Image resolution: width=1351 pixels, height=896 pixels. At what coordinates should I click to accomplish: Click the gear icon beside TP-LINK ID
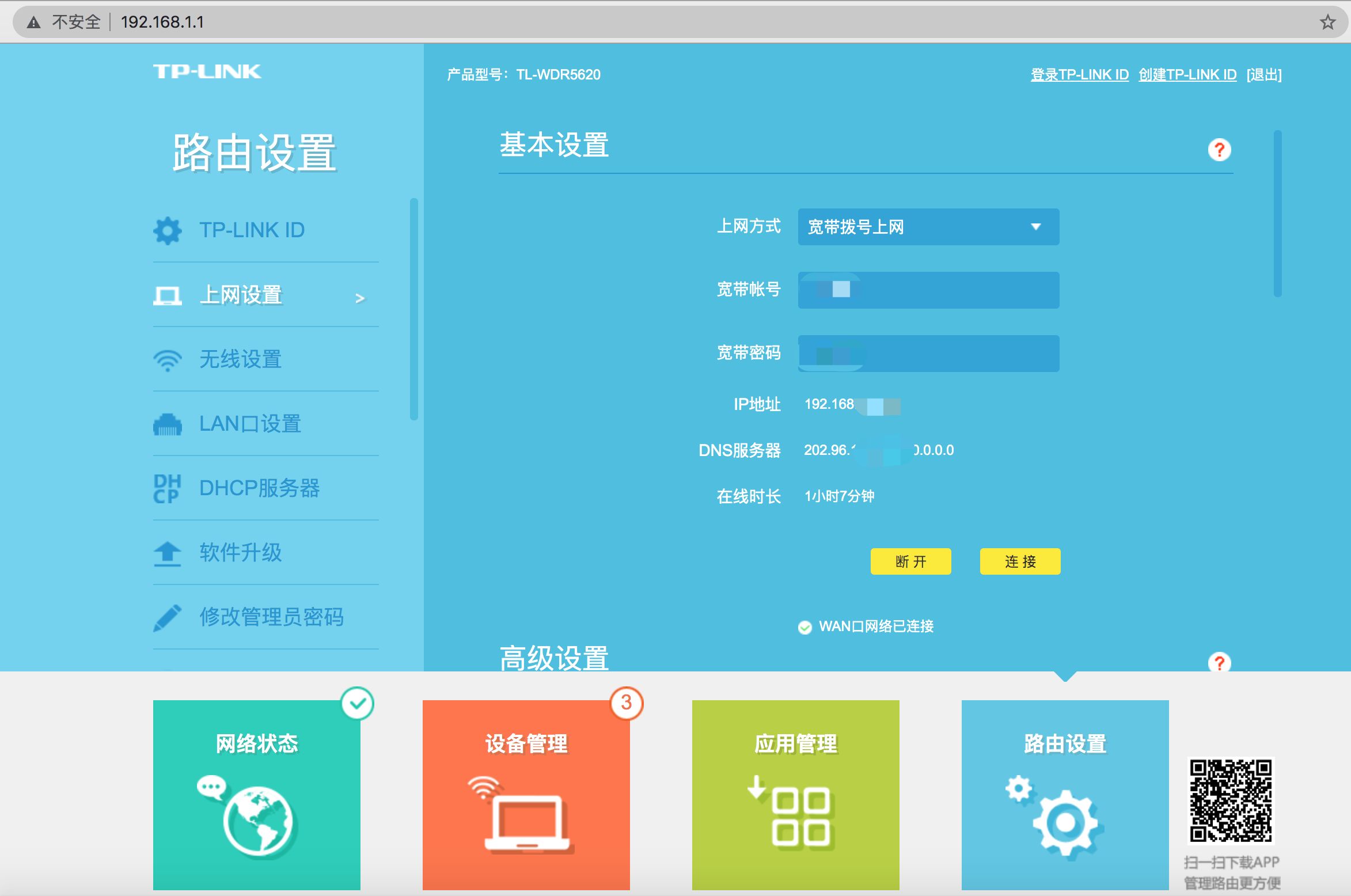coord(168,230)
